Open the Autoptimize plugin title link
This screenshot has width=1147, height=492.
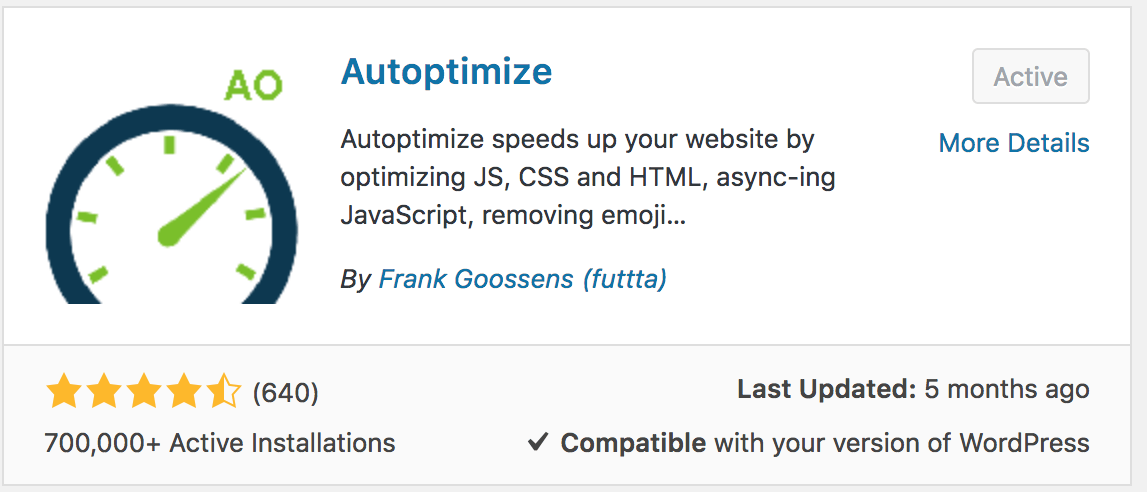click(446, 72)
